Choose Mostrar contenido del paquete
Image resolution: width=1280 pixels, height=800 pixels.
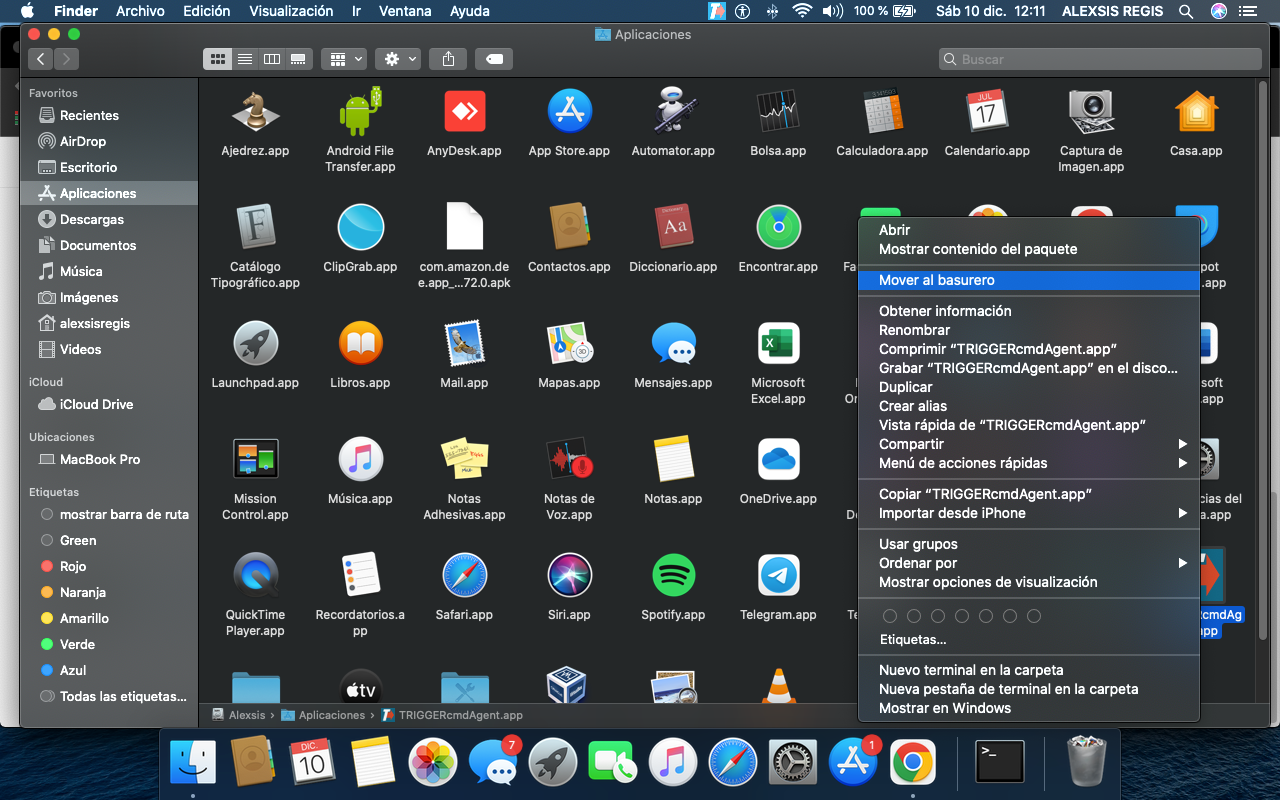coord(1028,249)
